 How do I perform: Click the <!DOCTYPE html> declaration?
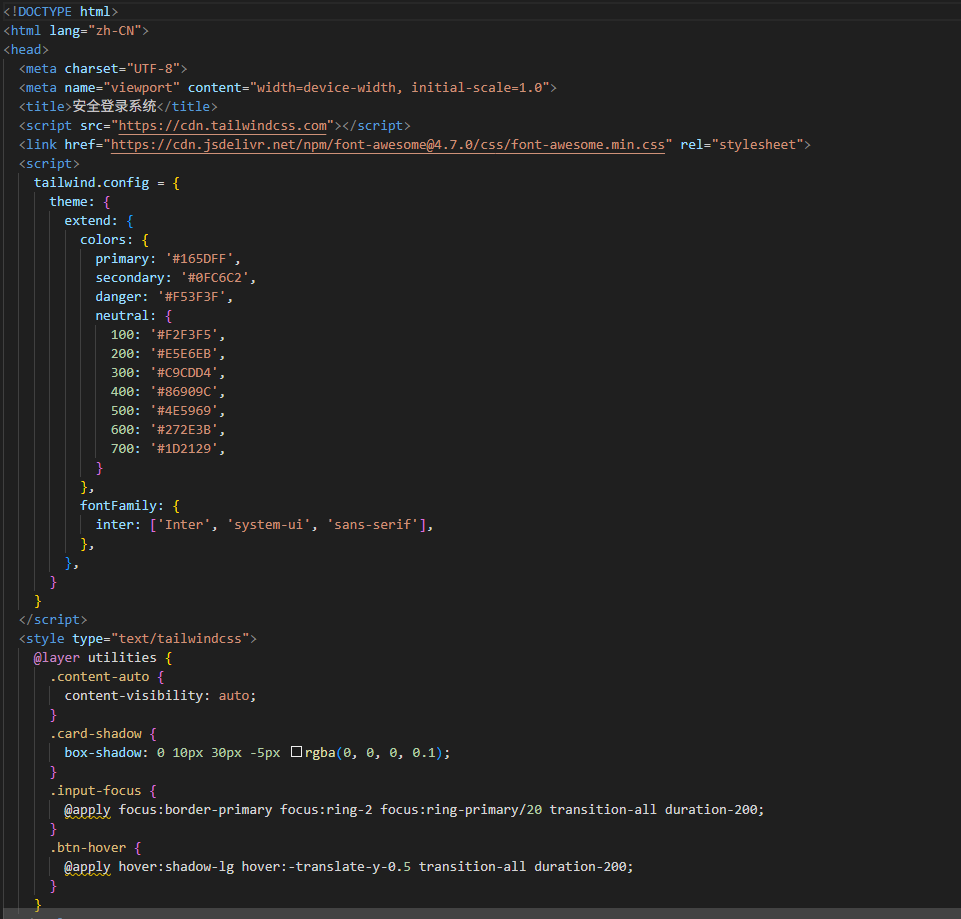(61, 12)
